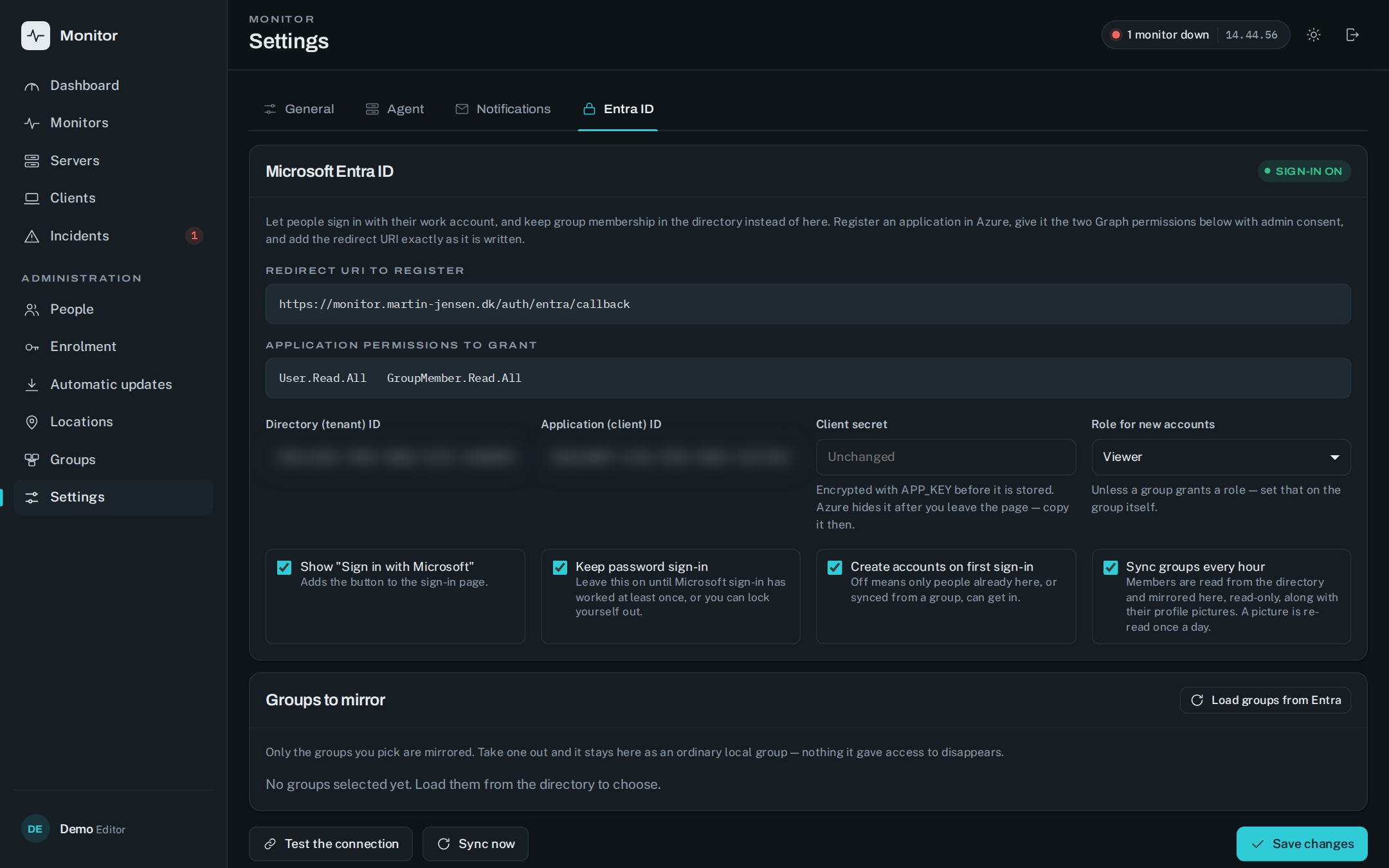
Task: Open the Servers page
Action: (x=113, y=161)
